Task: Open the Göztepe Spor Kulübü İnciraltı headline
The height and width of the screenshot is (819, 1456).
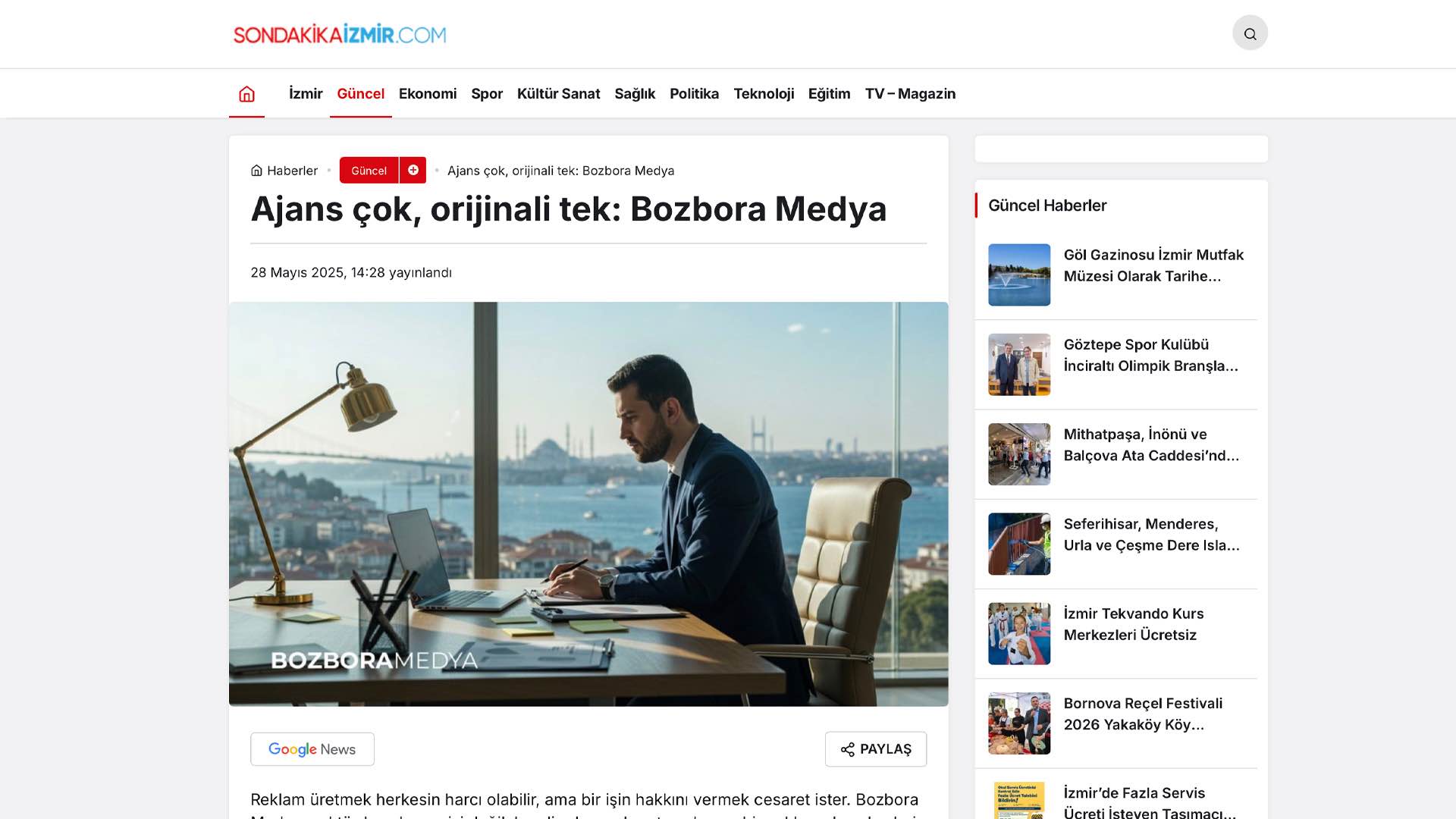Action: click(x=1151, y=355)
